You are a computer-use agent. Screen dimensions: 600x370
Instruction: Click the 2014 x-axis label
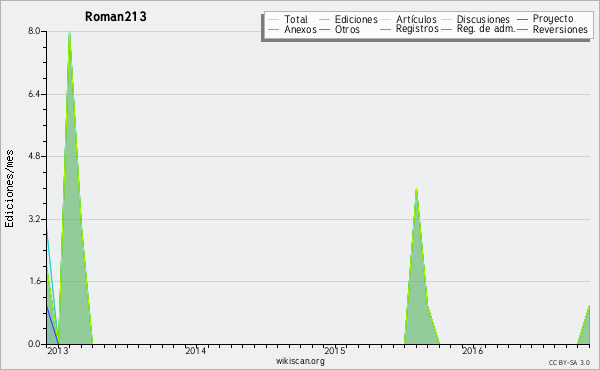196,351
